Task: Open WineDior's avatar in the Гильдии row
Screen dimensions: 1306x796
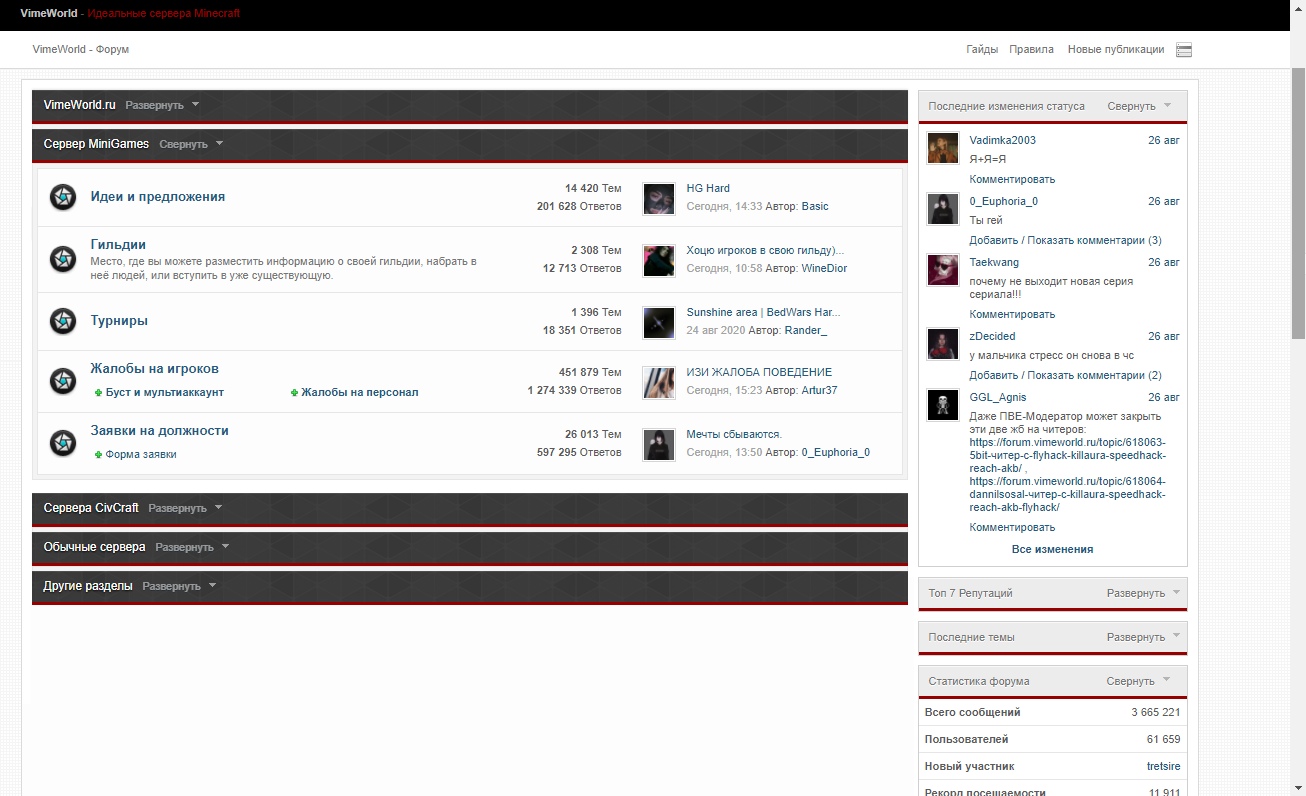Action: pos(659,260)
